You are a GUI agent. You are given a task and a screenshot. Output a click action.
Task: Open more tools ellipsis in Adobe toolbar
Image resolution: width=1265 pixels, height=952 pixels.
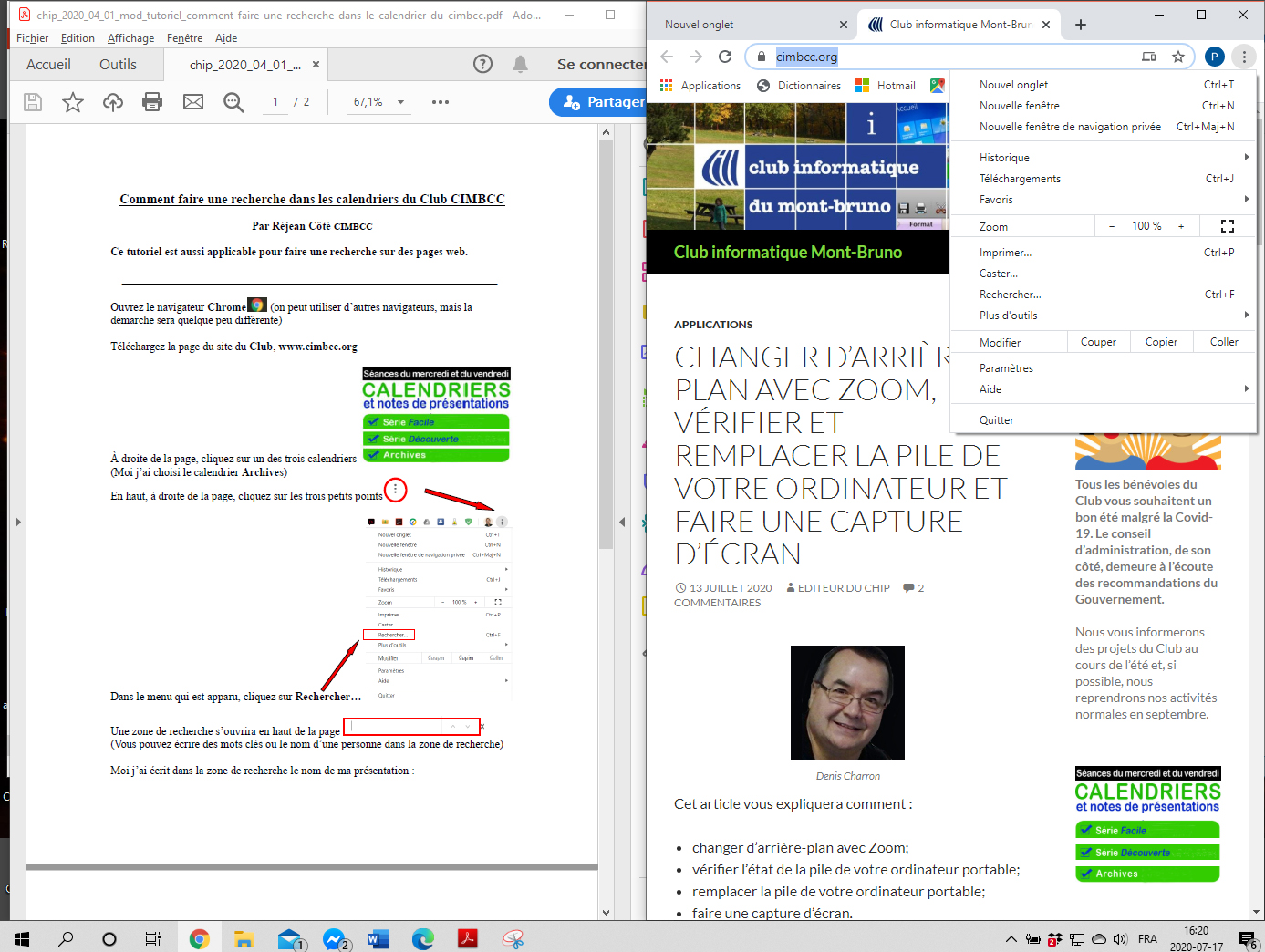pyautogui.click(x=441, y=102)
